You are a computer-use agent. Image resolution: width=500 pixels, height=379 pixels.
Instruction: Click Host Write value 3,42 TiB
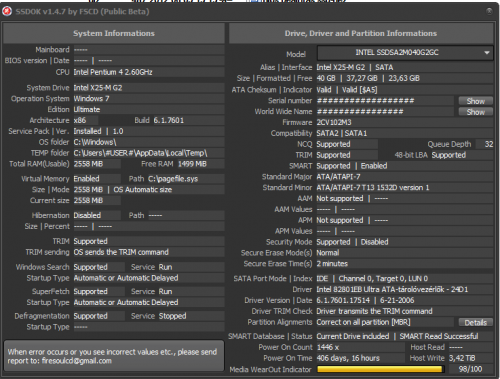pyautogui.click(x=462, y=358)
